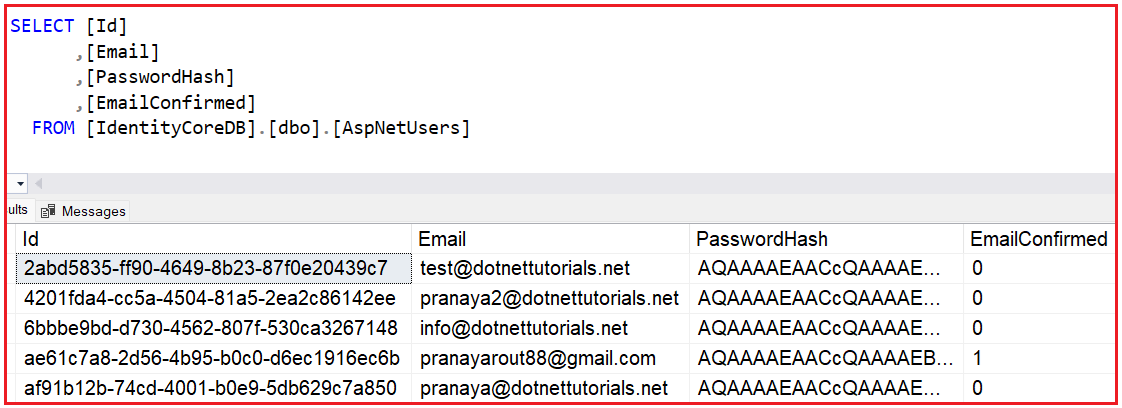Viewport: 1122px width, 408px height.
Task: Open the zoom dropdown arrow below the query editor
Action: [x=21, y=184]
